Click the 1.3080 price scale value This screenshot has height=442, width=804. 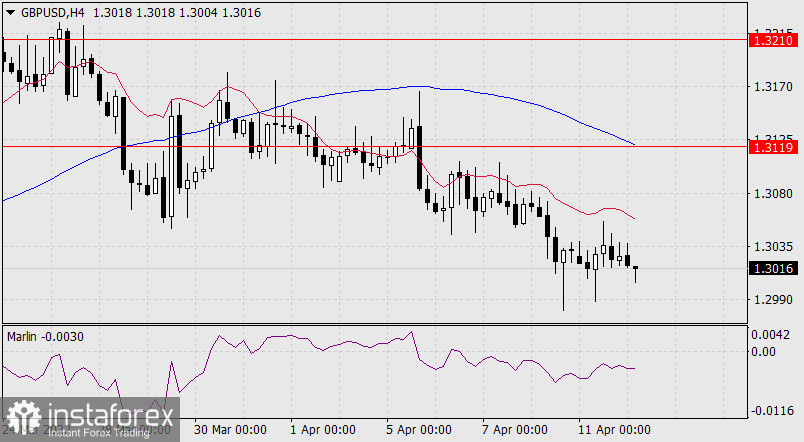pos(773,193)
